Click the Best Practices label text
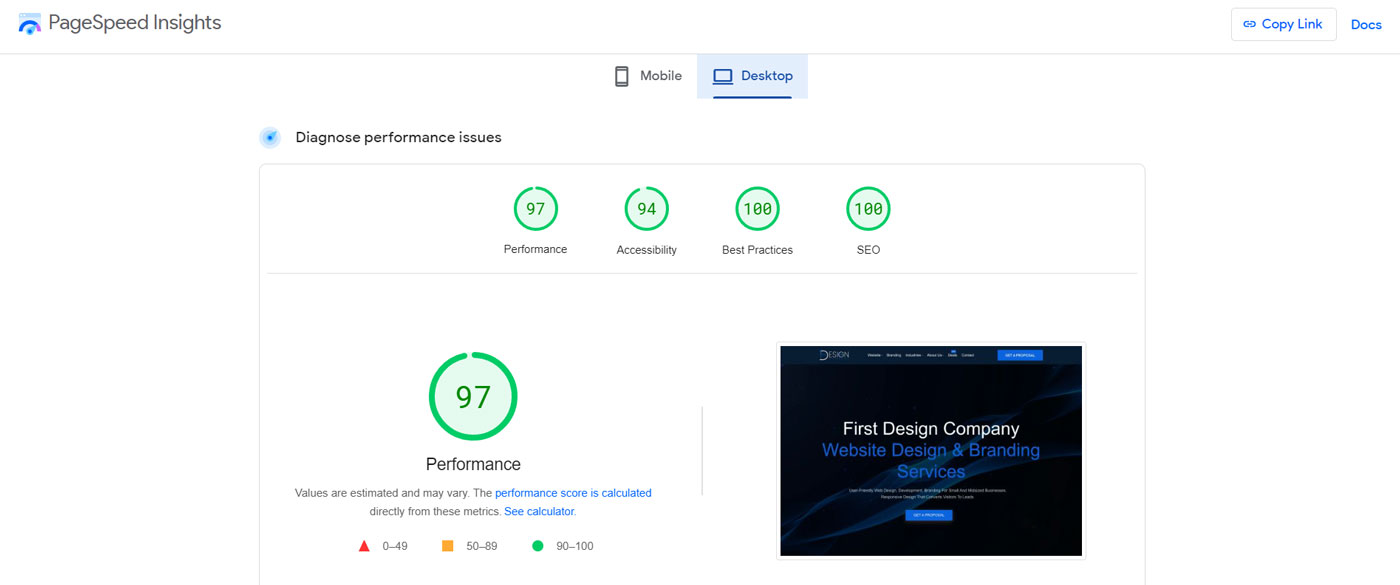This screenshot has width=1400, height=585. point(757,250)
